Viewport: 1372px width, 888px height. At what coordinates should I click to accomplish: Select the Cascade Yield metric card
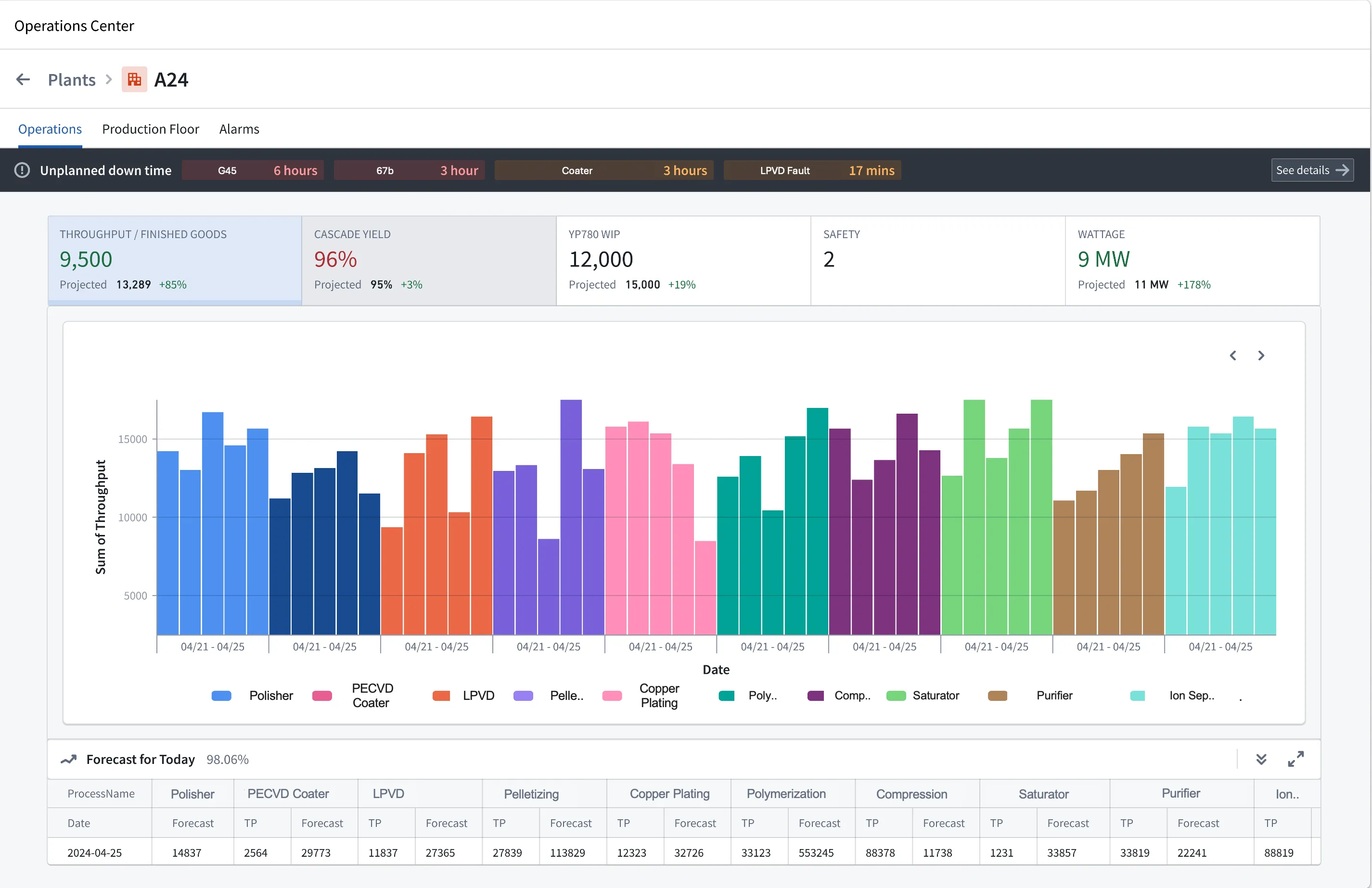click(x=428, y=260)
